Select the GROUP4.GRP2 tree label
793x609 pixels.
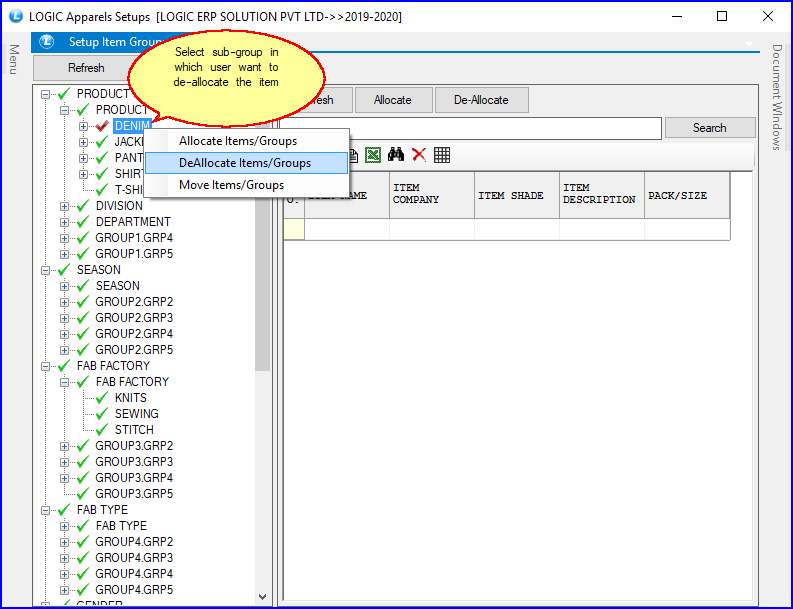[134, 542]
